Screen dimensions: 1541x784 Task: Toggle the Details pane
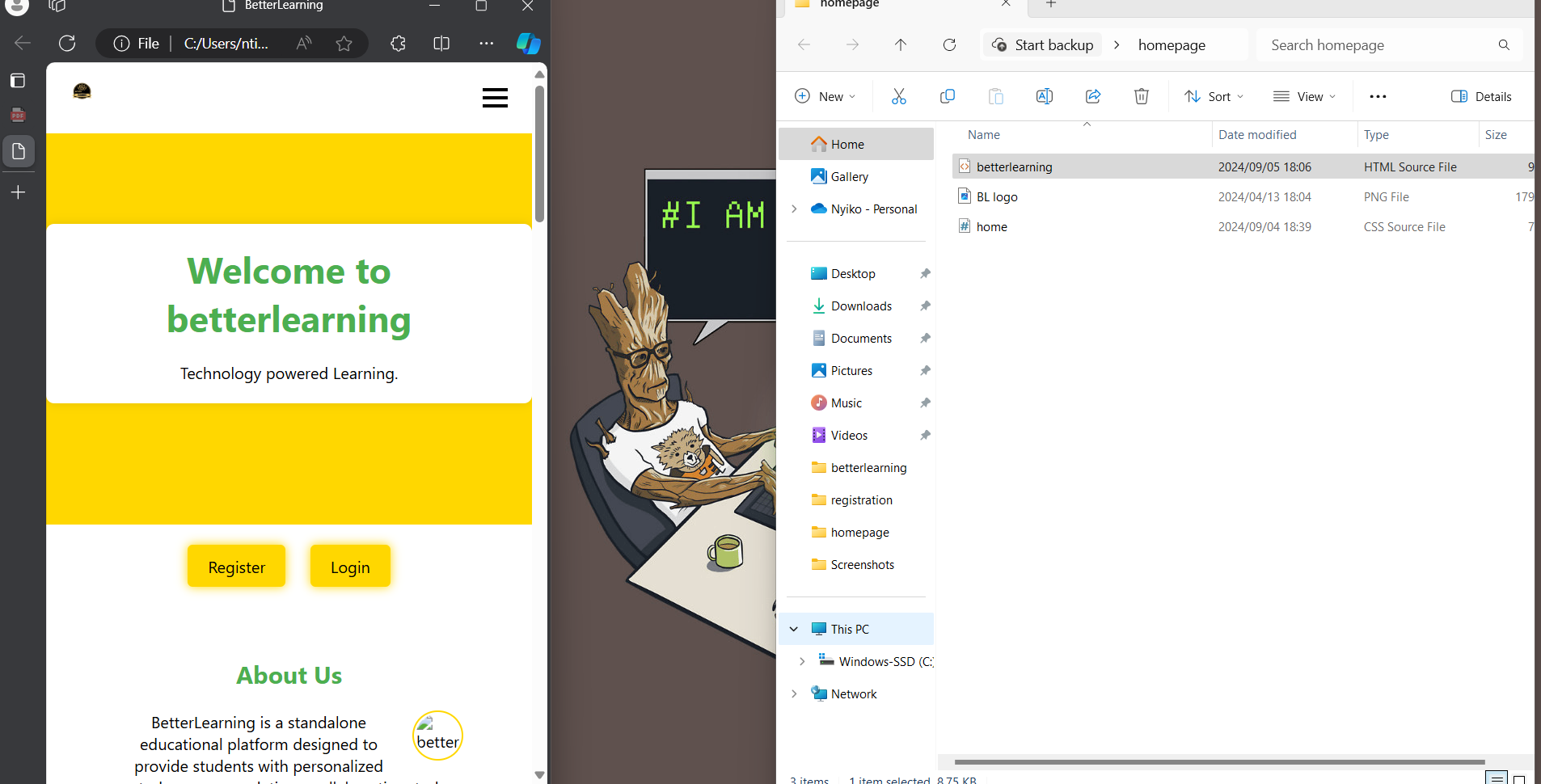pos(1480,96)
